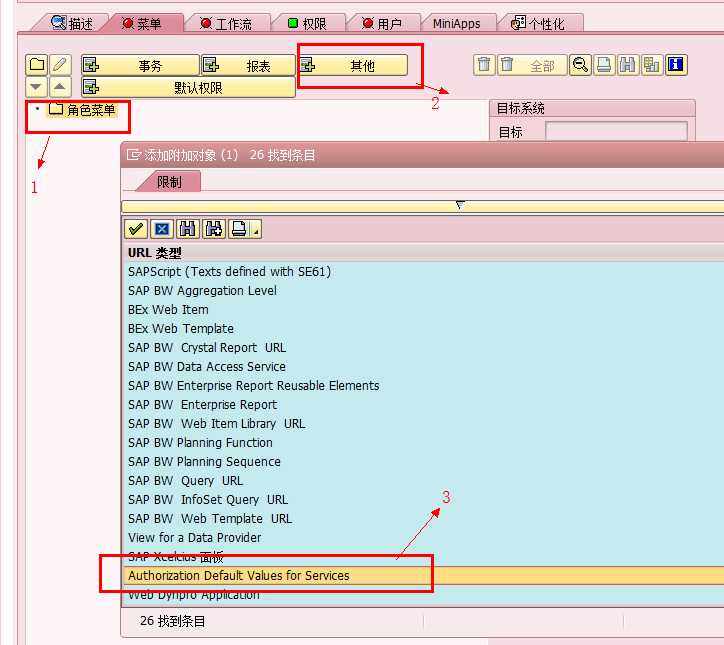Switch to the 描述 tab
724x645 pixels.
click(72, 23)
